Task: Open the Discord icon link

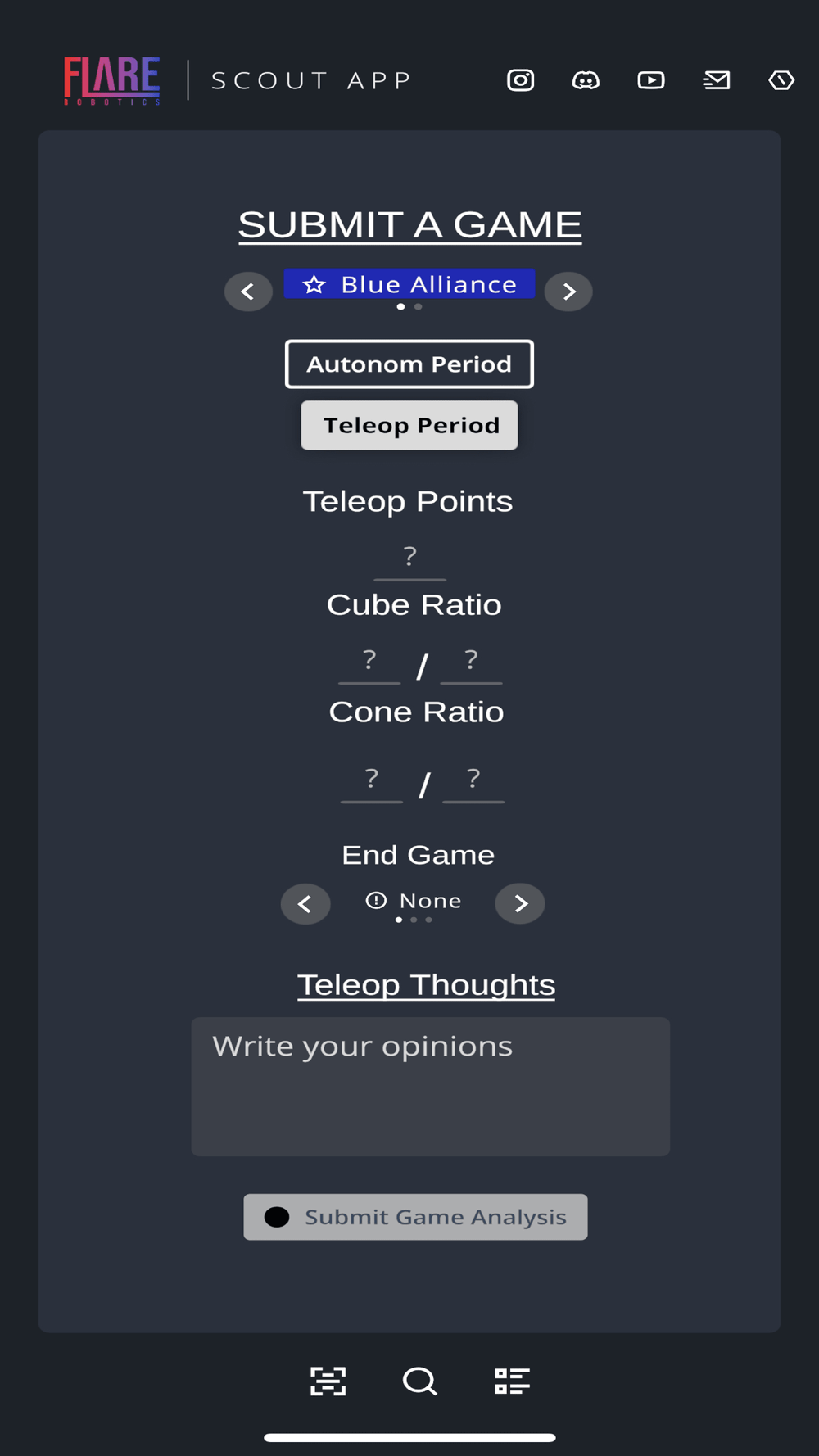Action: [x=586, y=80]
